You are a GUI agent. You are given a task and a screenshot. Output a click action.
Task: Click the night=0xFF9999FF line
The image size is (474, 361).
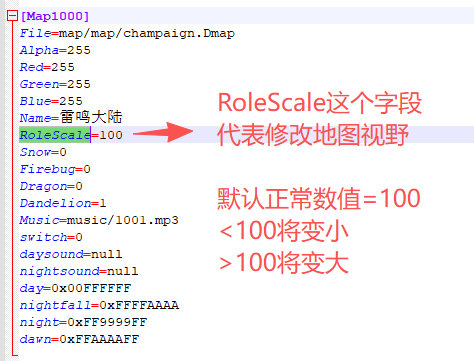83,322
